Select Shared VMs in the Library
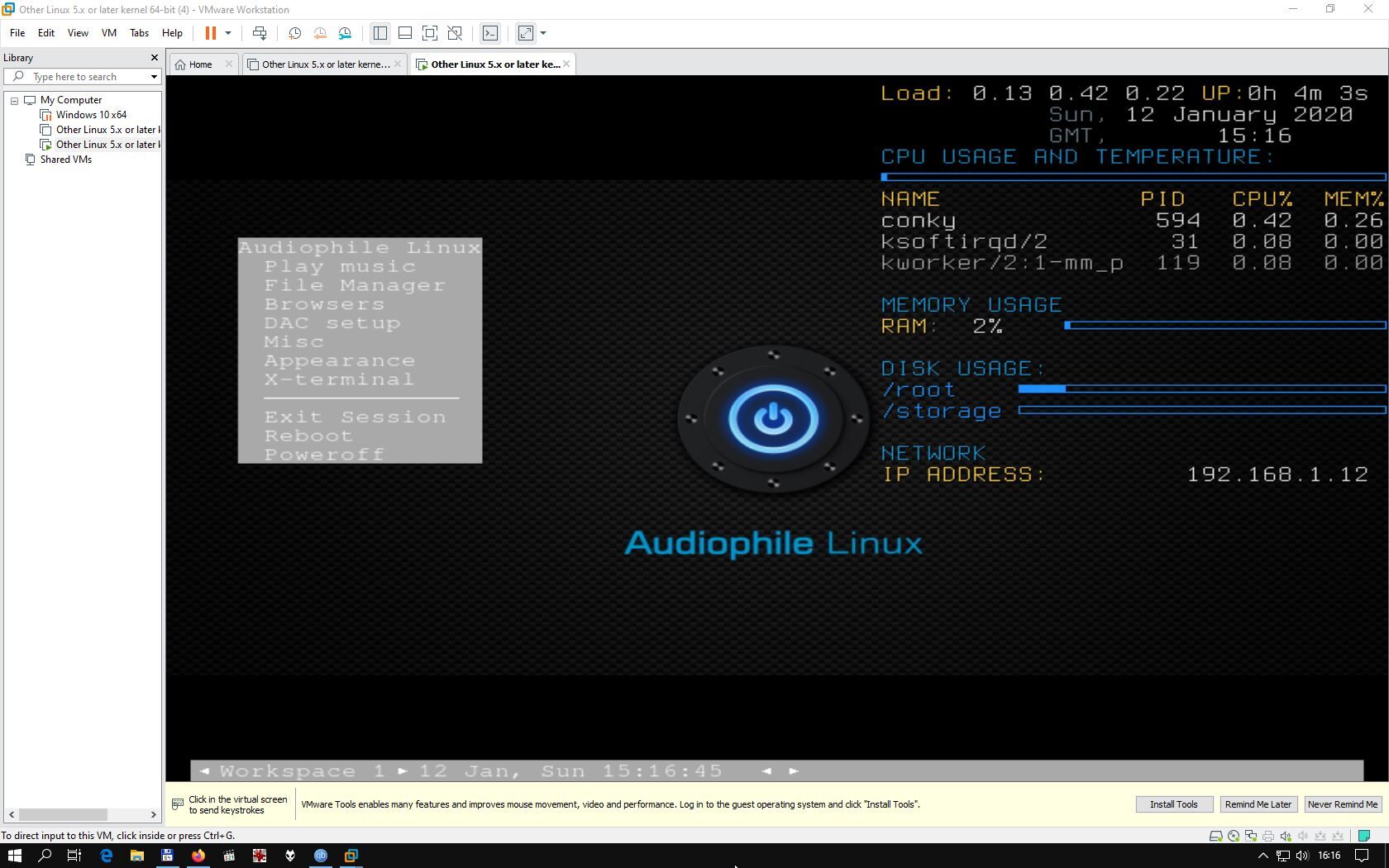The image size is (1389, 868). click(66, 160)
